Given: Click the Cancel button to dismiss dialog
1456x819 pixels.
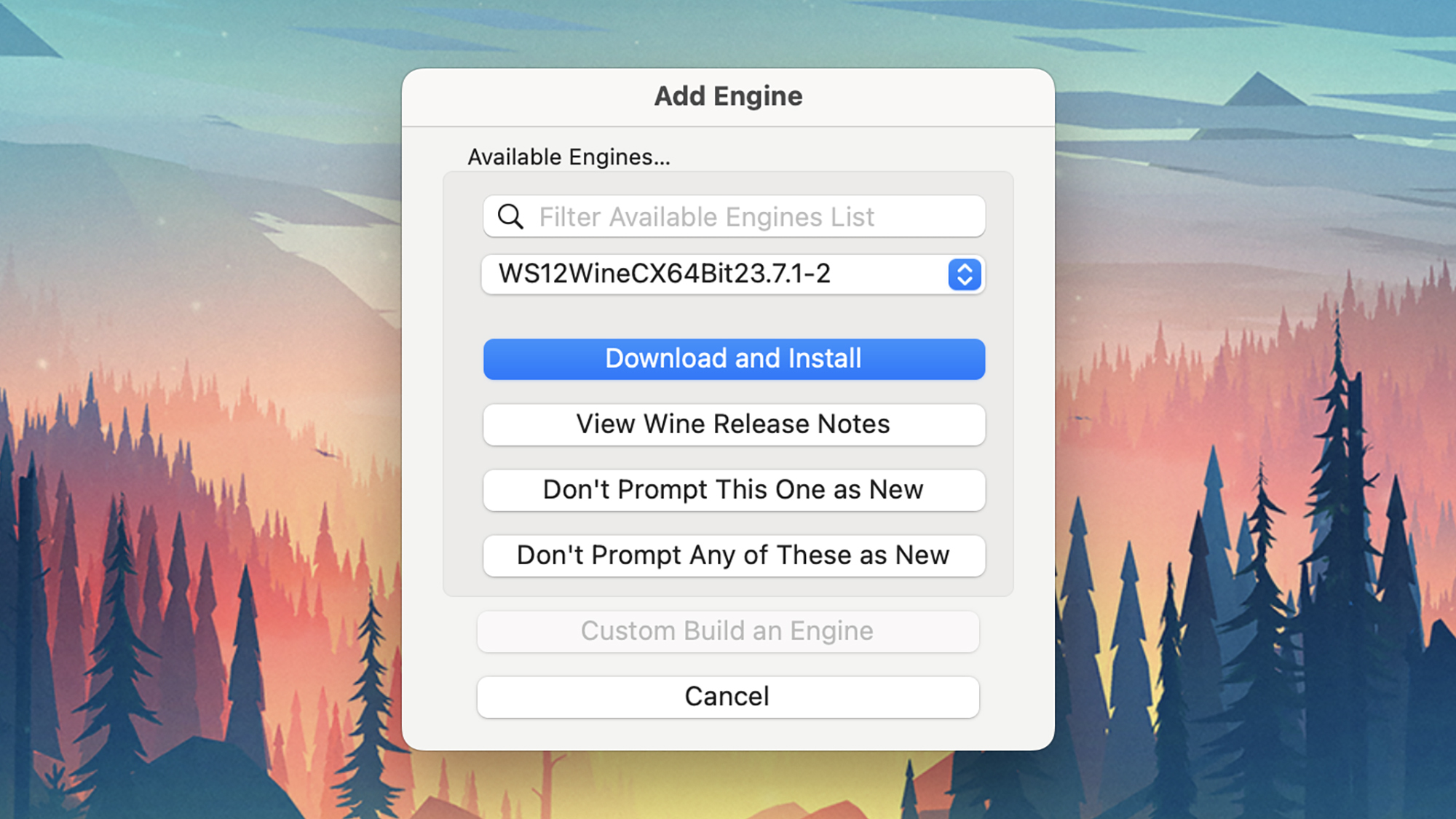Looking at the screenshot, I should point(727,696).
